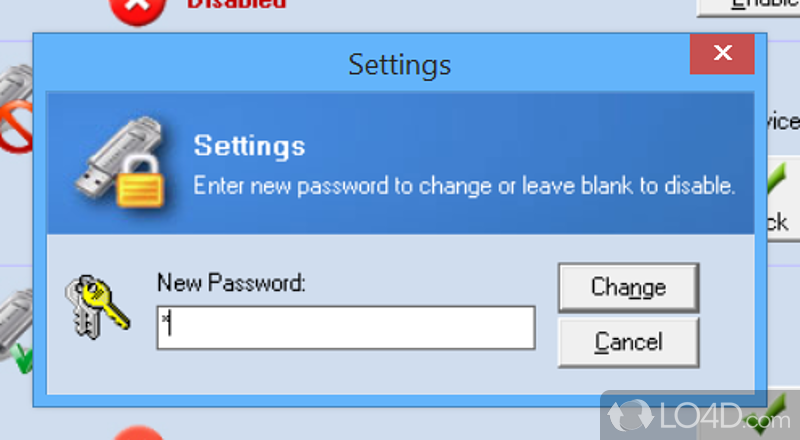Click the red Disabled status text

(x=236, y=4)
